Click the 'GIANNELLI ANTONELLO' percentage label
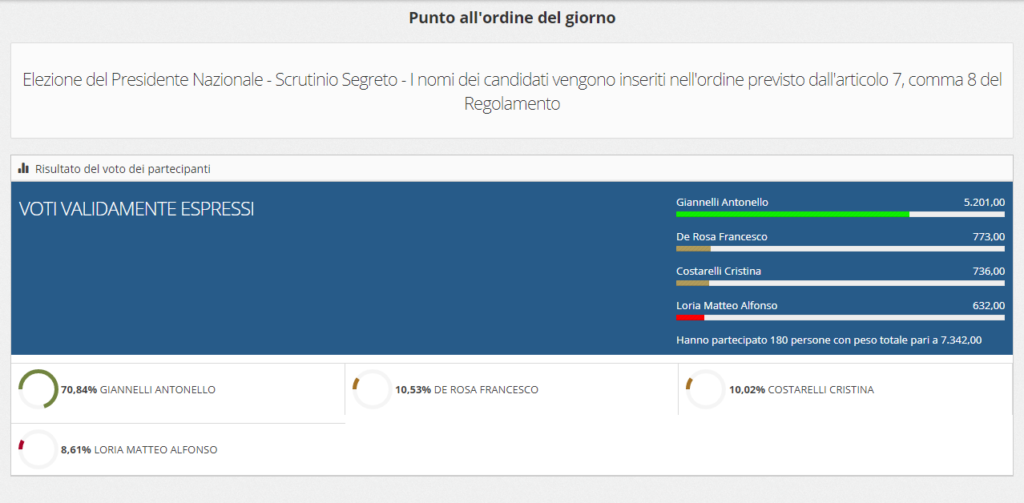 click(138, 390)
